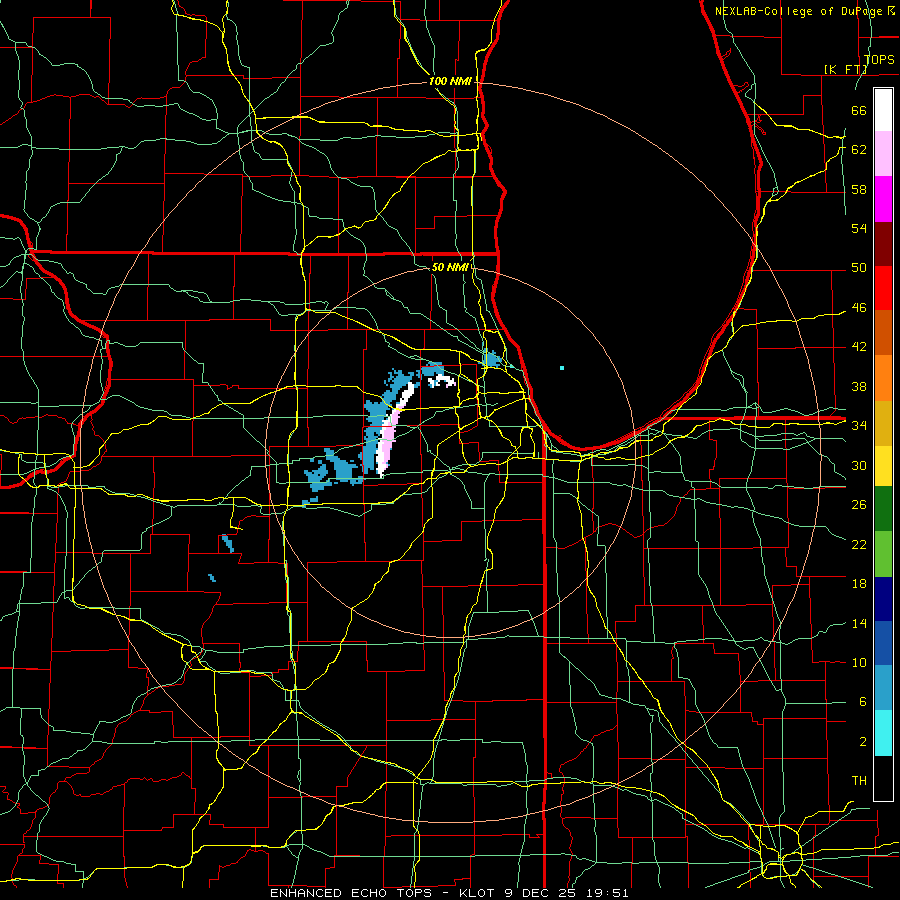Click the legend value '58'
This screenshot has height=900, width=900.
coord(859,189)
